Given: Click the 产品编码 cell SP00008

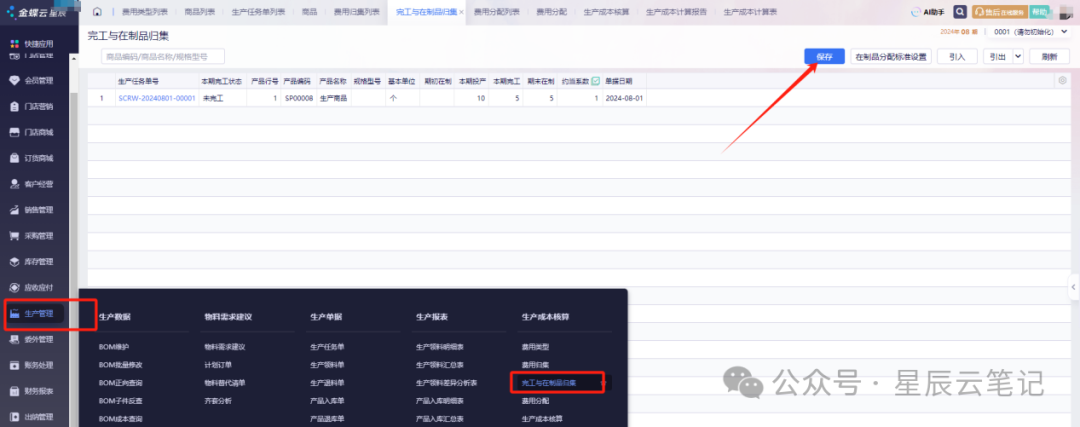Looking at the screenshot, I should [298, 98].
